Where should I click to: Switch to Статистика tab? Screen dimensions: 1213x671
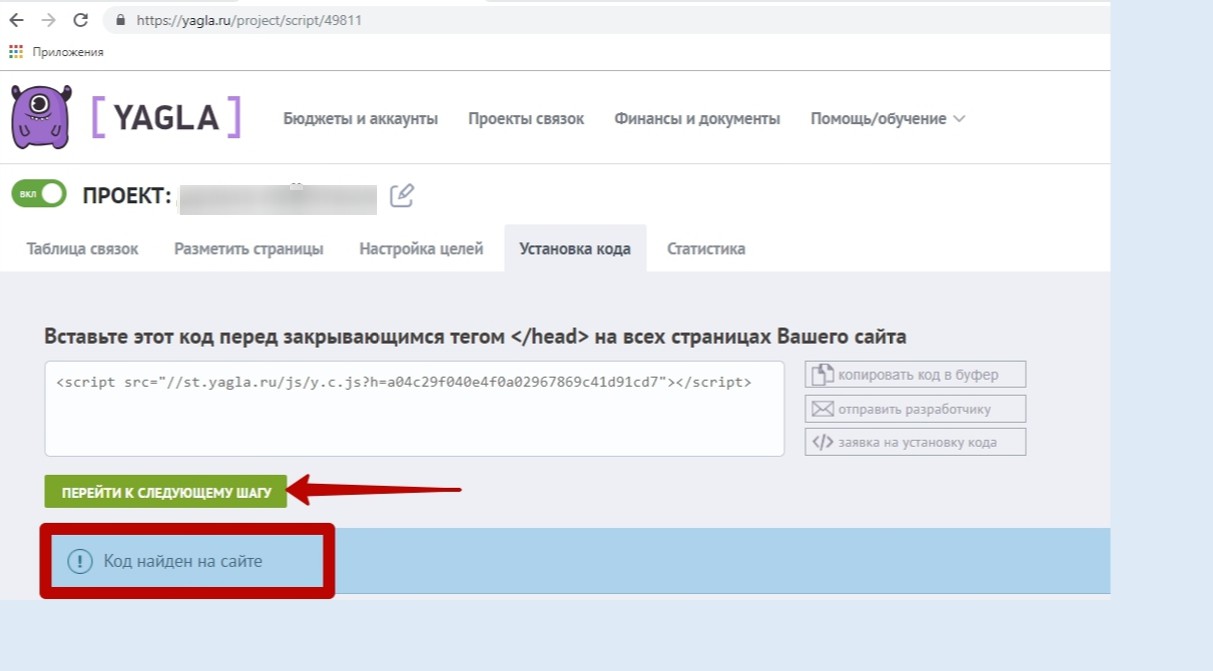[x=706, y=249]
